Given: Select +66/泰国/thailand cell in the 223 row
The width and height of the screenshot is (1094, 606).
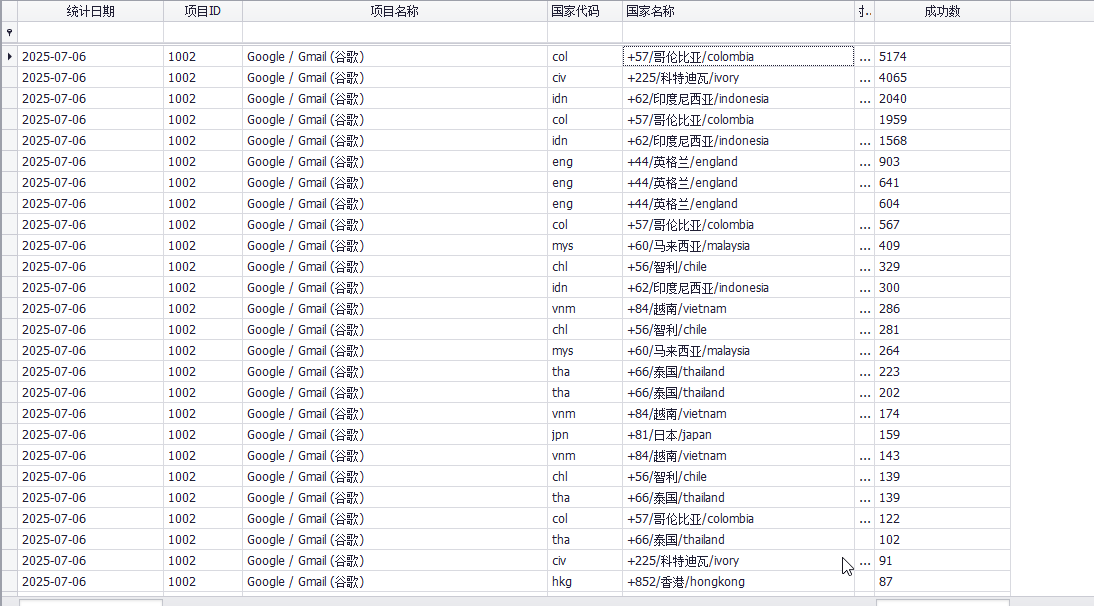Looking at the screenshot, I should [x=738, y=372].
